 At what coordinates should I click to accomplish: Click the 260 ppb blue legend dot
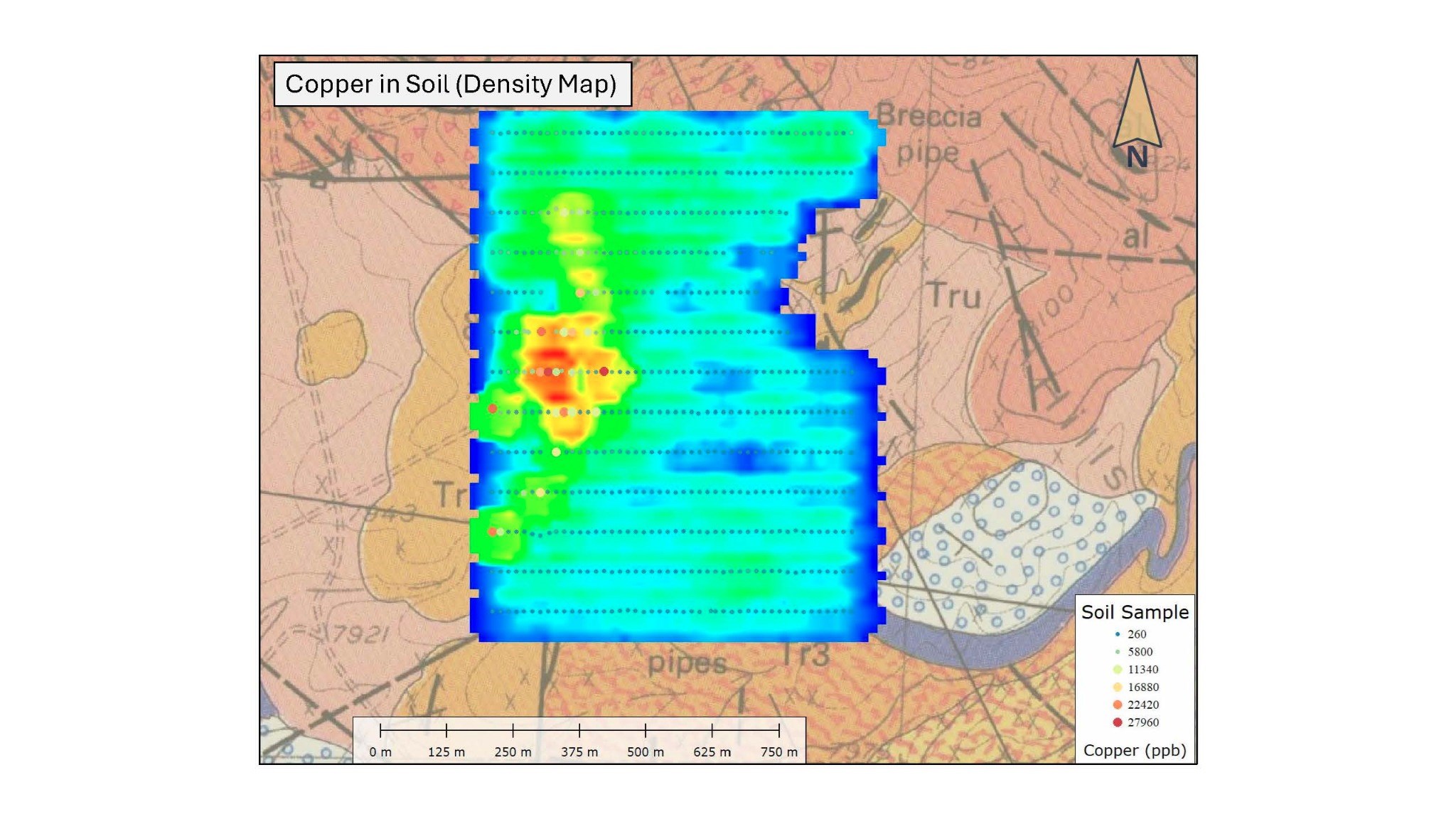click(1118, 634)
